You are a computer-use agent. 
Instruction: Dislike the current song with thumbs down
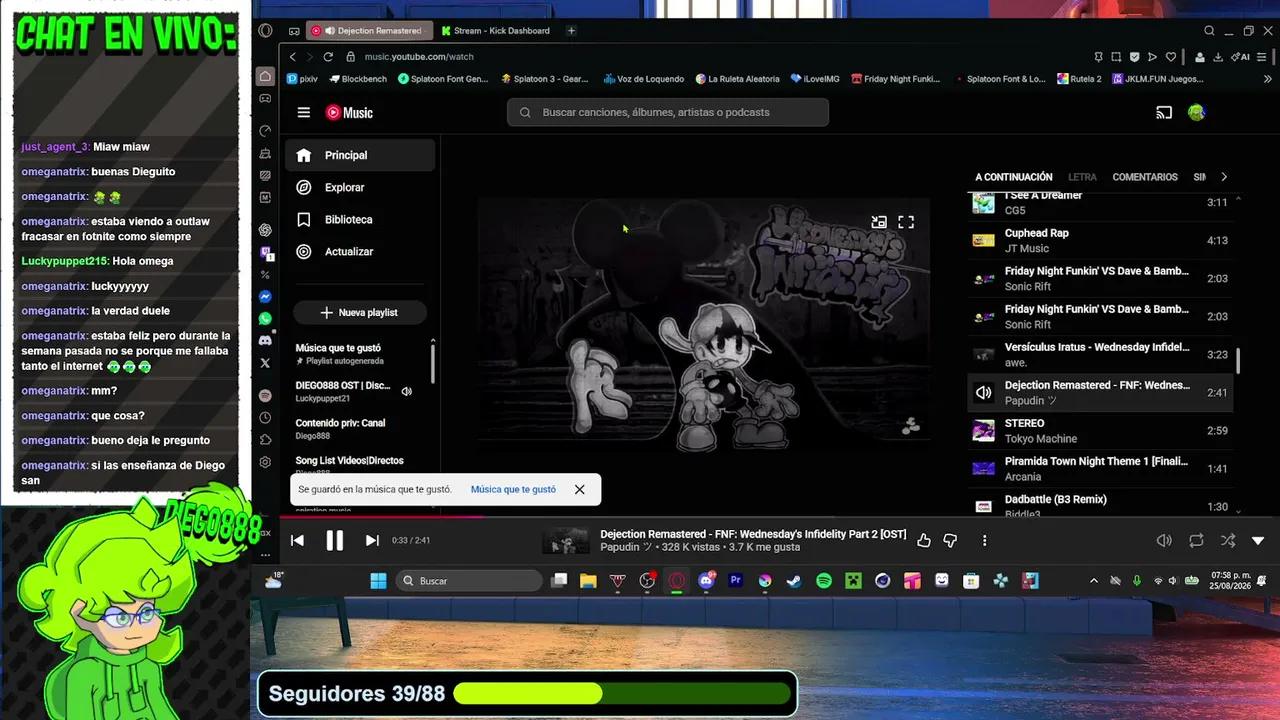pyautogui.click(x=950, y=541)
